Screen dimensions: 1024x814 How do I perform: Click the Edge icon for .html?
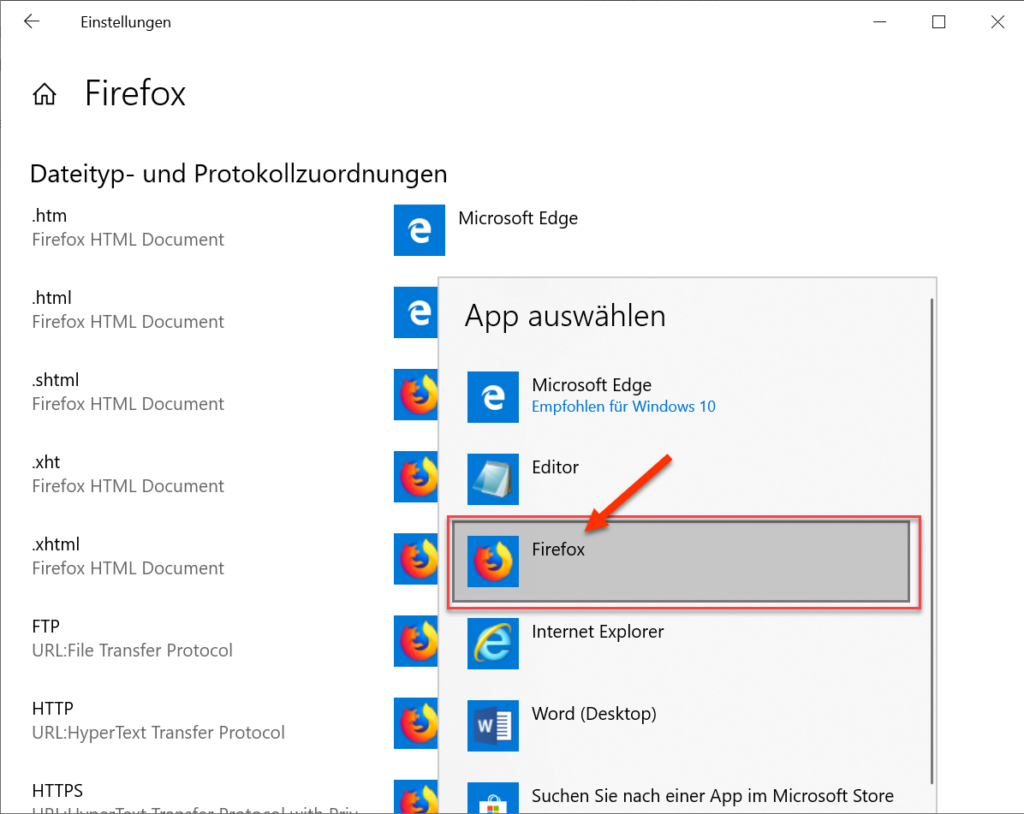pos(416,312)
